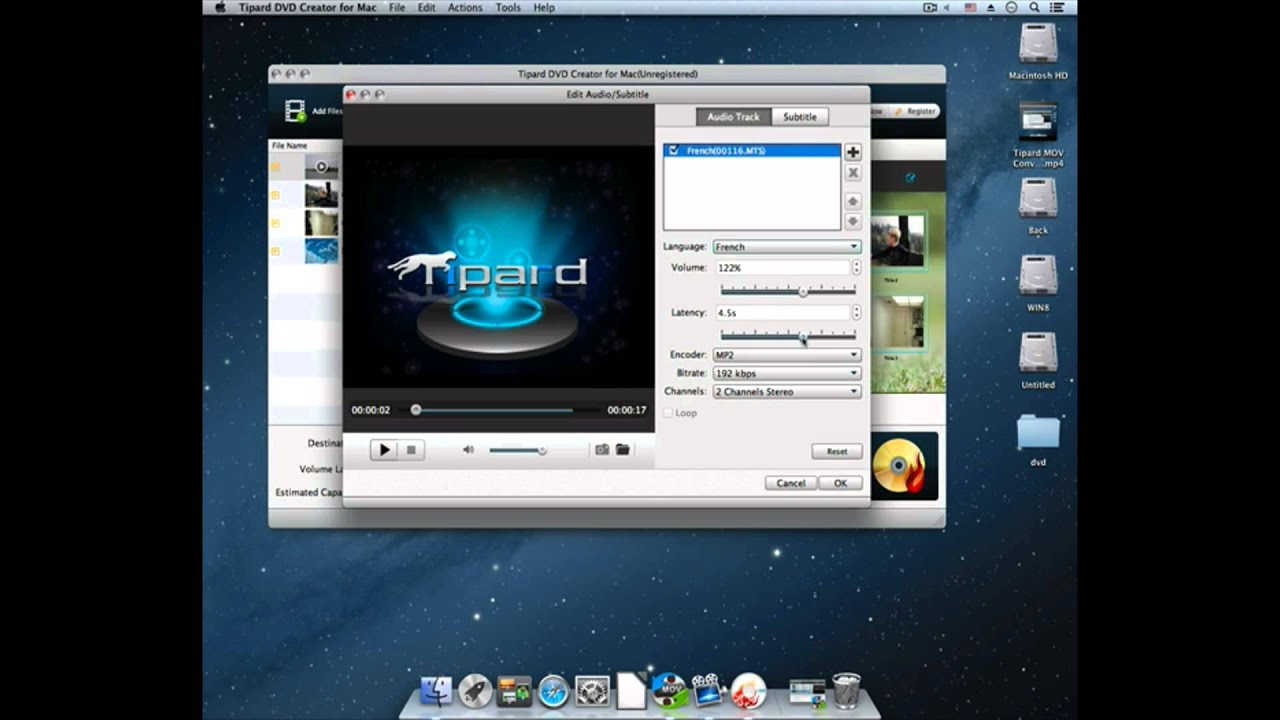This screenshot has height=720, width=1280.
Task: Open blank document icon in dock
Action: pyautogui.click(x=631, y=691)
